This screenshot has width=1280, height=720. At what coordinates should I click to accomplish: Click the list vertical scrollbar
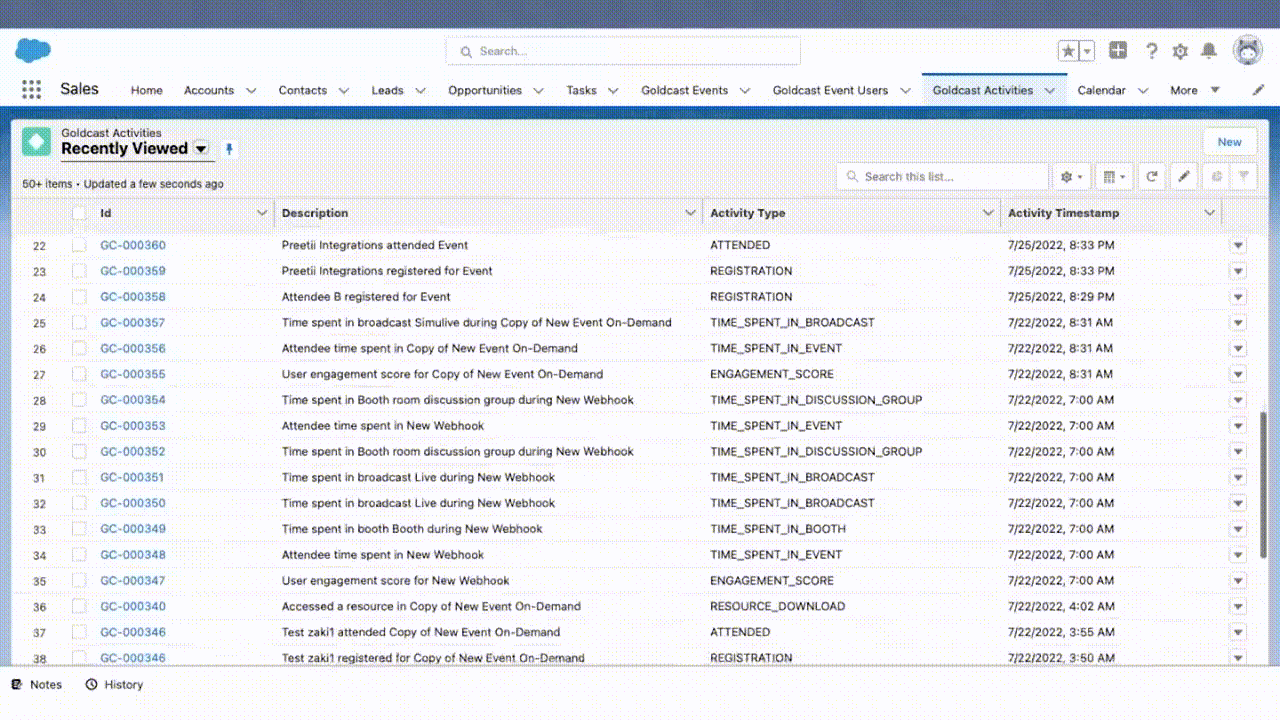[1262, 485]
